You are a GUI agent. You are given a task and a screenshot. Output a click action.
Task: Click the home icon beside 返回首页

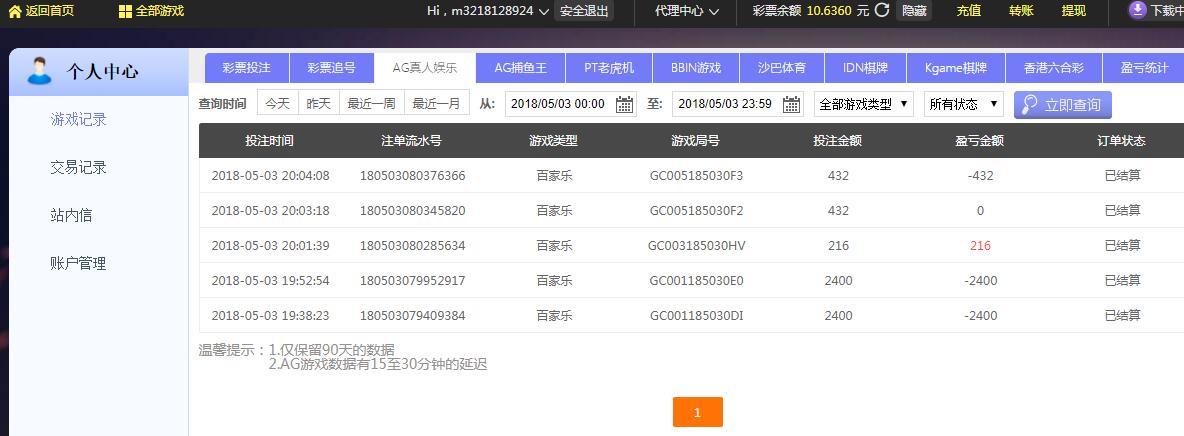click(14, 11)
